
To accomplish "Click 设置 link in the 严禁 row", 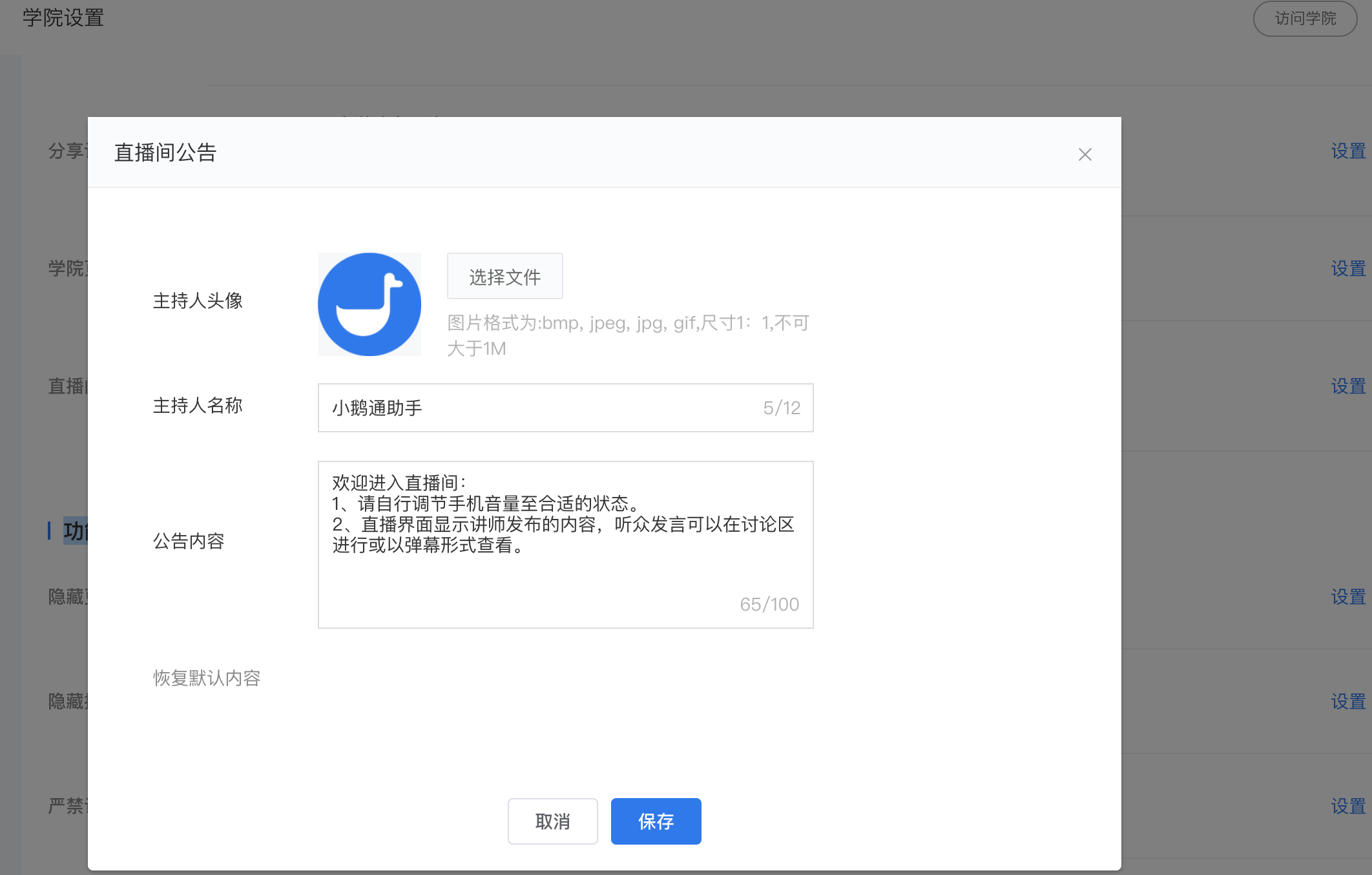I will coord(1348,806).
